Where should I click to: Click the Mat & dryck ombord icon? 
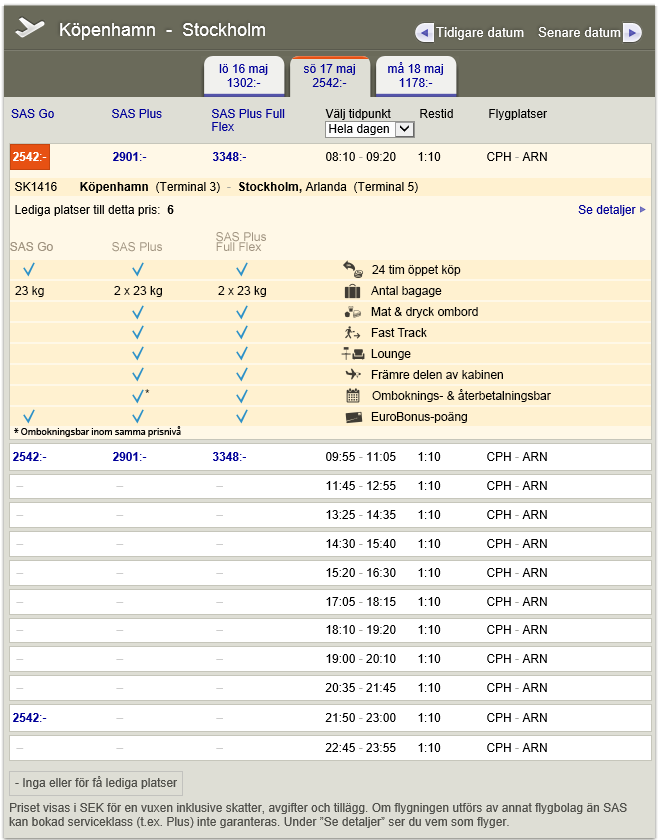click(x=352, y=312)
